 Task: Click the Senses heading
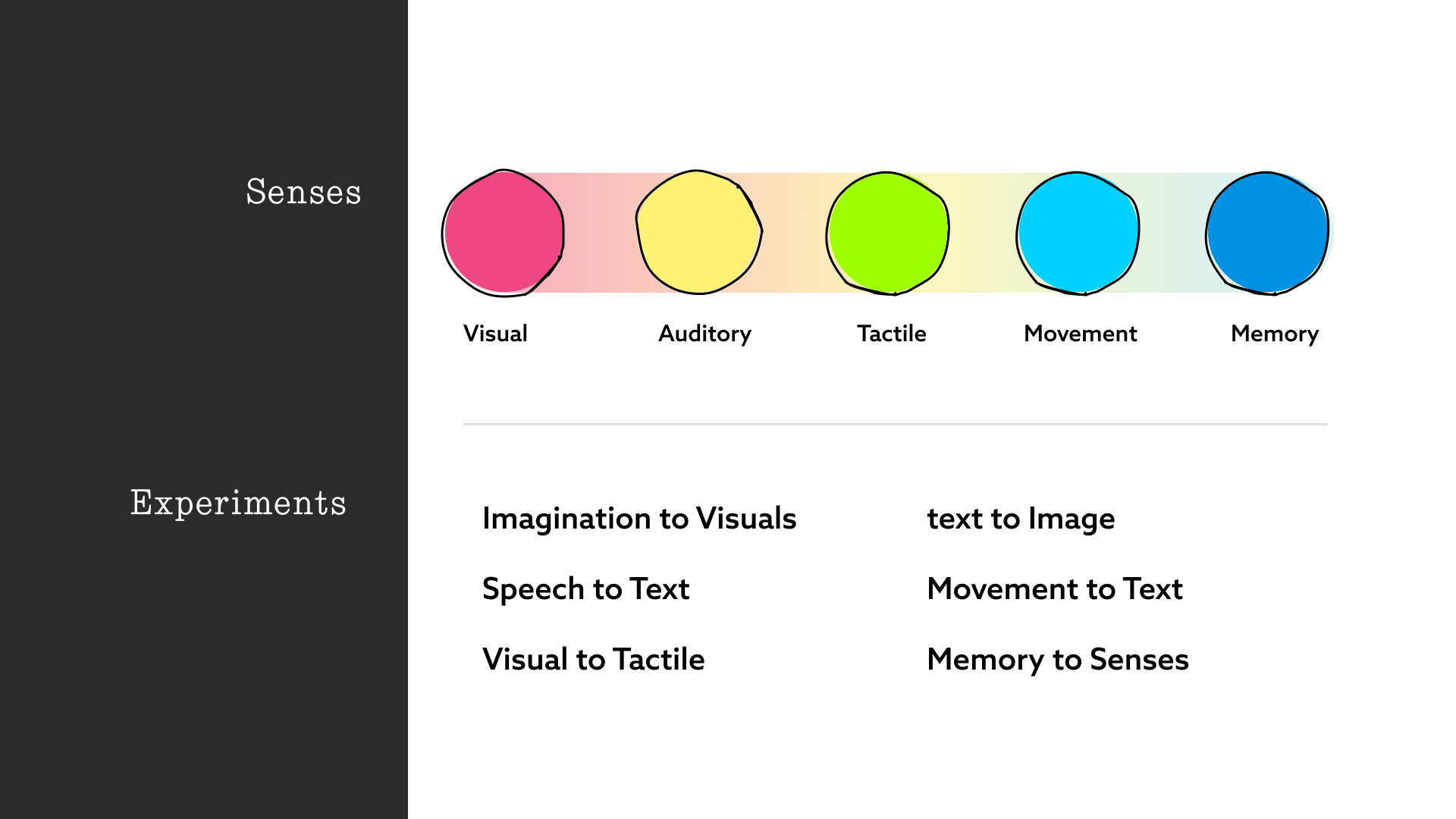click(303, 192)
